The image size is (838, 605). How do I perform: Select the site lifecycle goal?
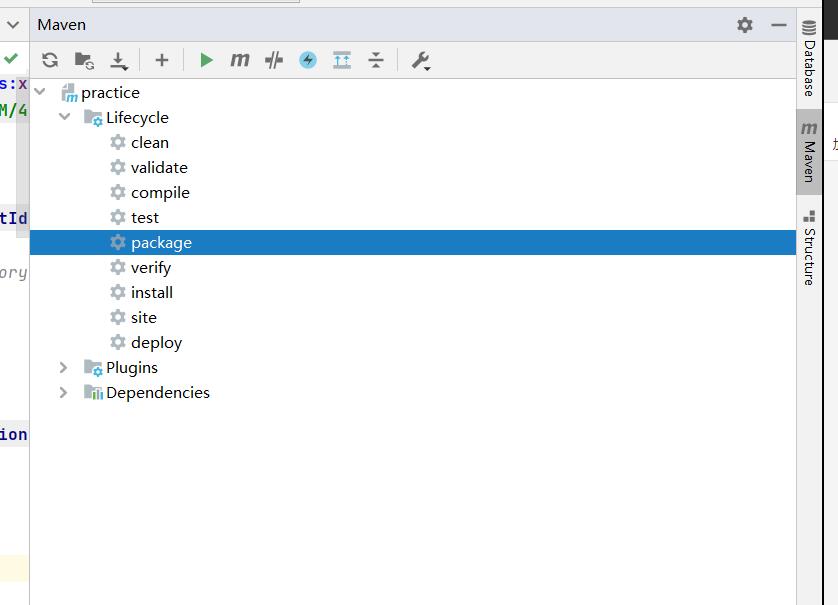point(413,317)
